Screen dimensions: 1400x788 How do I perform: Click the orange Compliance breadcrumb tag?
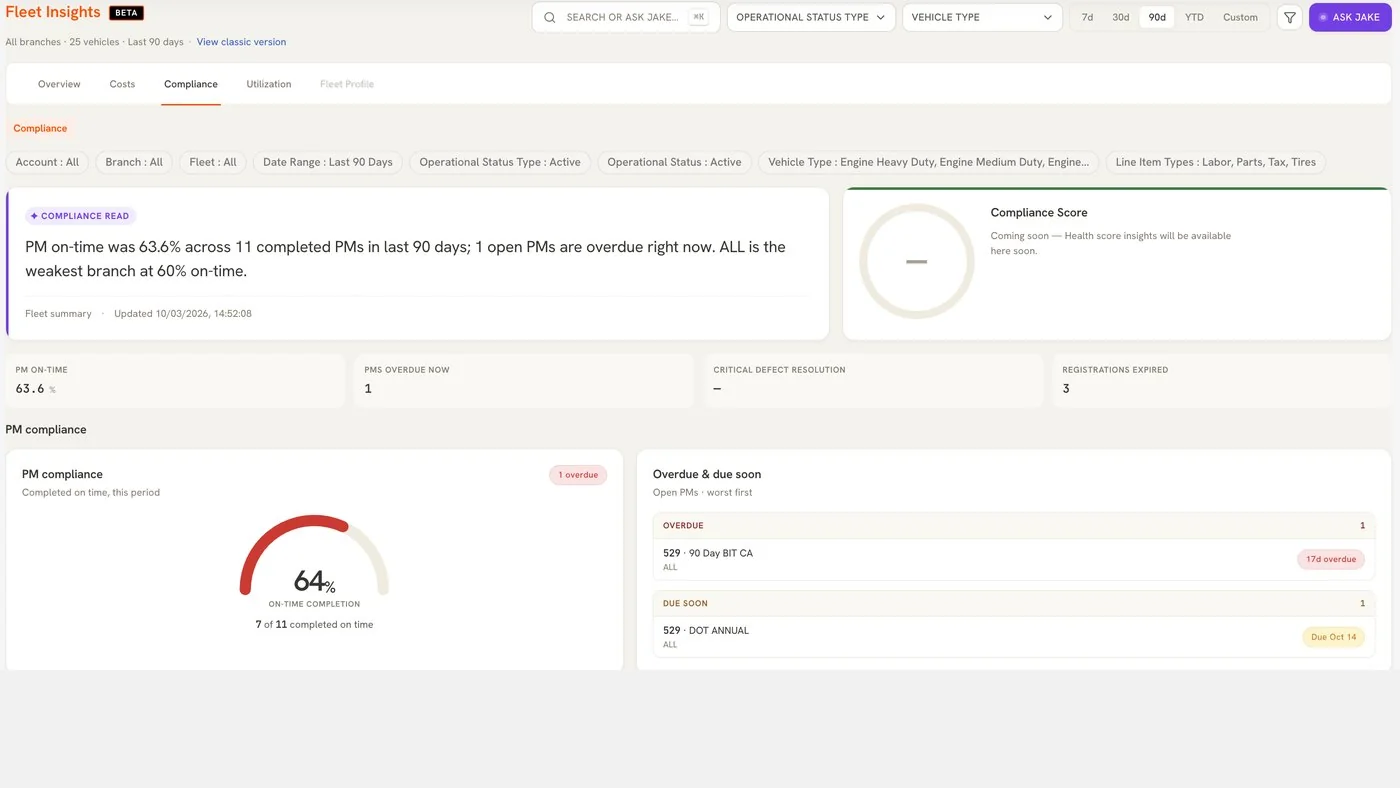point(40,128)
